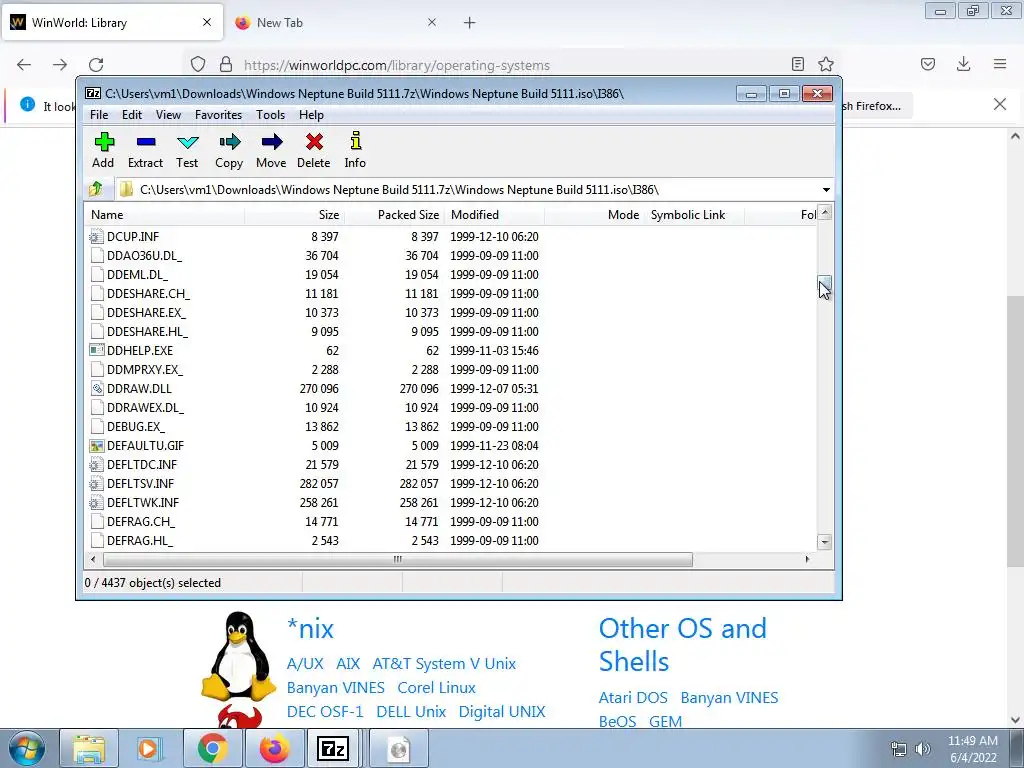Open the Windows Start menu

click(x=26, y=748)
